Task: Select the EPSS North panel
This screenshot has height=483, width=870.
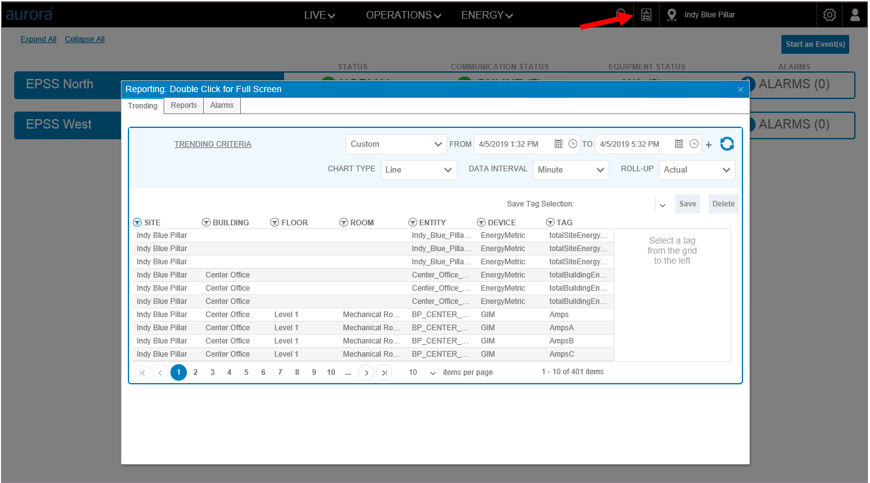Action: point(68,84)
